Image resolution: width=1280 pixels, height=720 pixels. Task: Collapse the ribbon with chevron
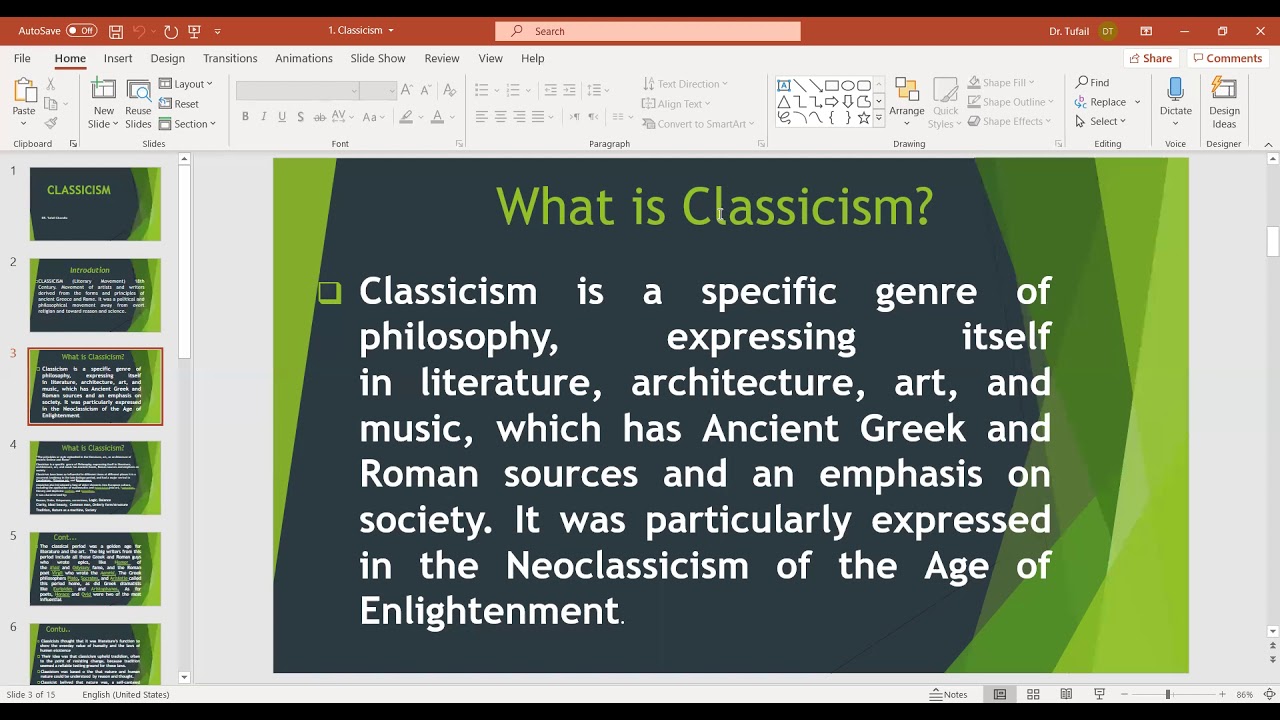1270,144
